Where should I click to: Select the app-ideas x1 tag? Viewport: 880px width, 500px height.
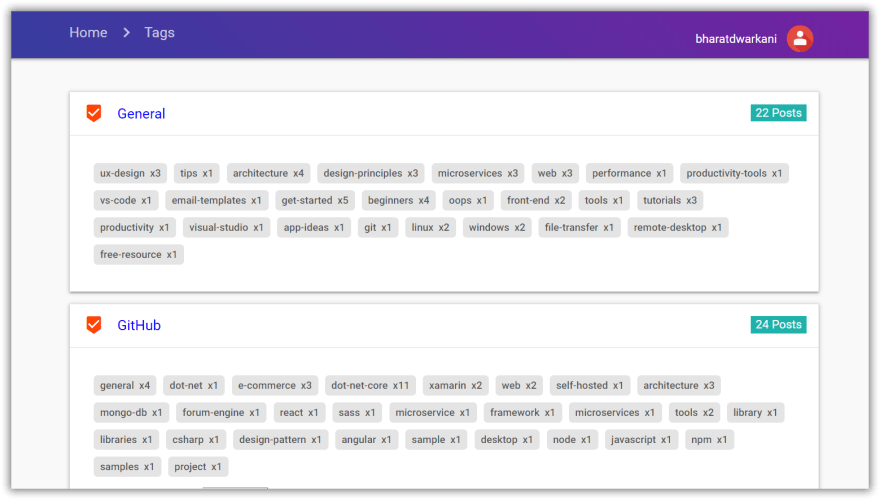314,227
